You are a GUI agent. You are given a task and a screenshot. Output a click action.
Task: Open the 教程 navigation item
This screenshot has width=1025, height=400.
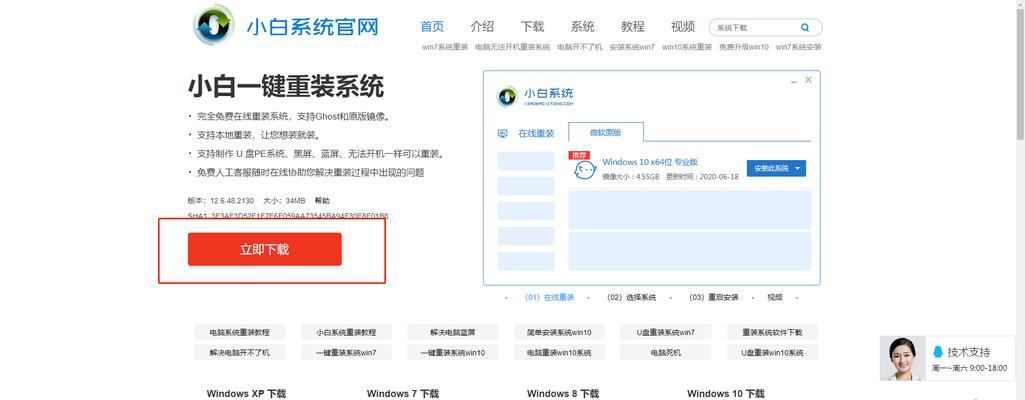pyautogui.click(x=633, y=27)
